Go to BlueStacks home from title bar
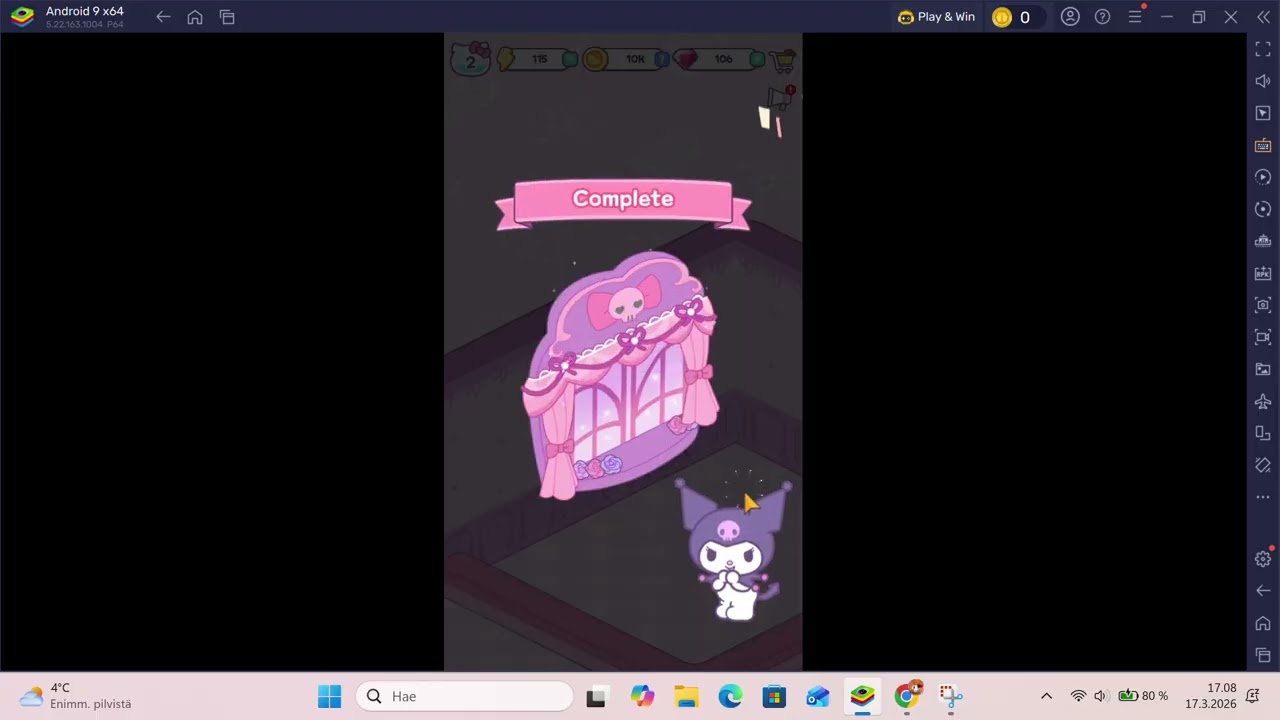 click(195, 17)
